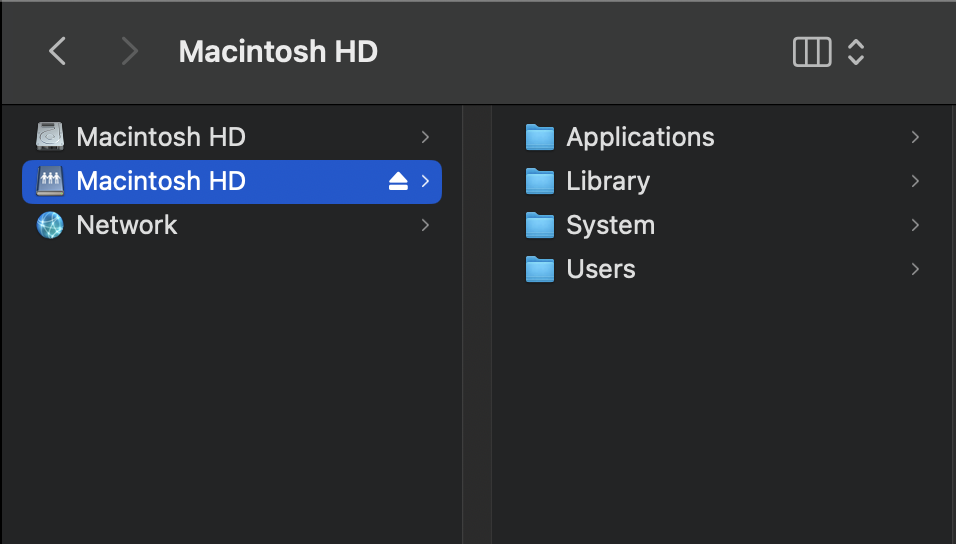Screen dimensions: 956x544
Task: Click the column divider between panes
Action: click(477, 324)
